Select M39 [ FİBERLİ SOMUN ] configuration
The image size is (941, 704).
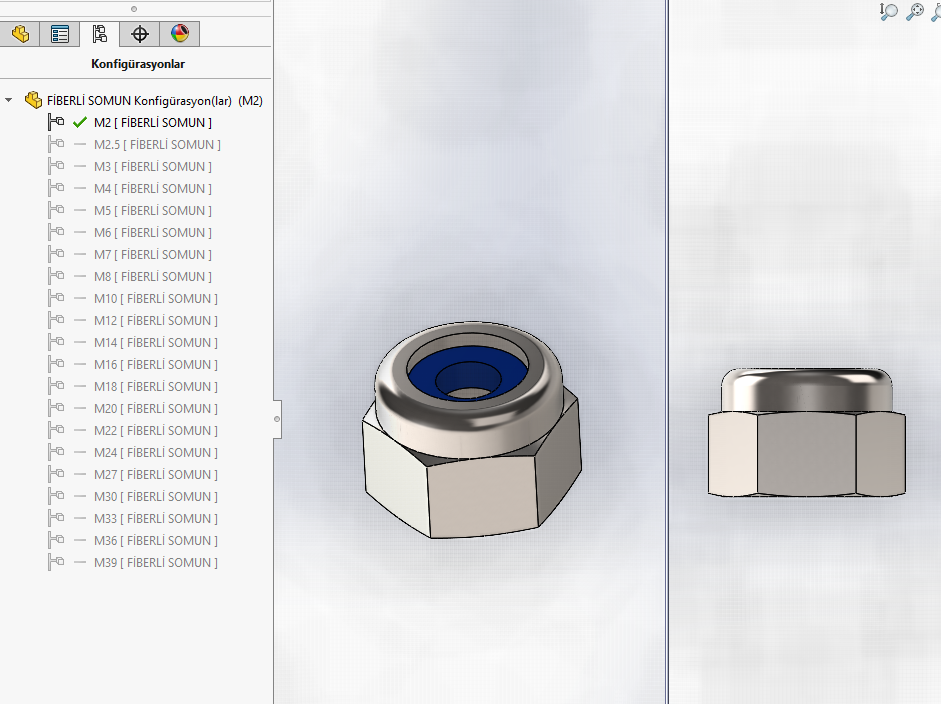(155, 563)
